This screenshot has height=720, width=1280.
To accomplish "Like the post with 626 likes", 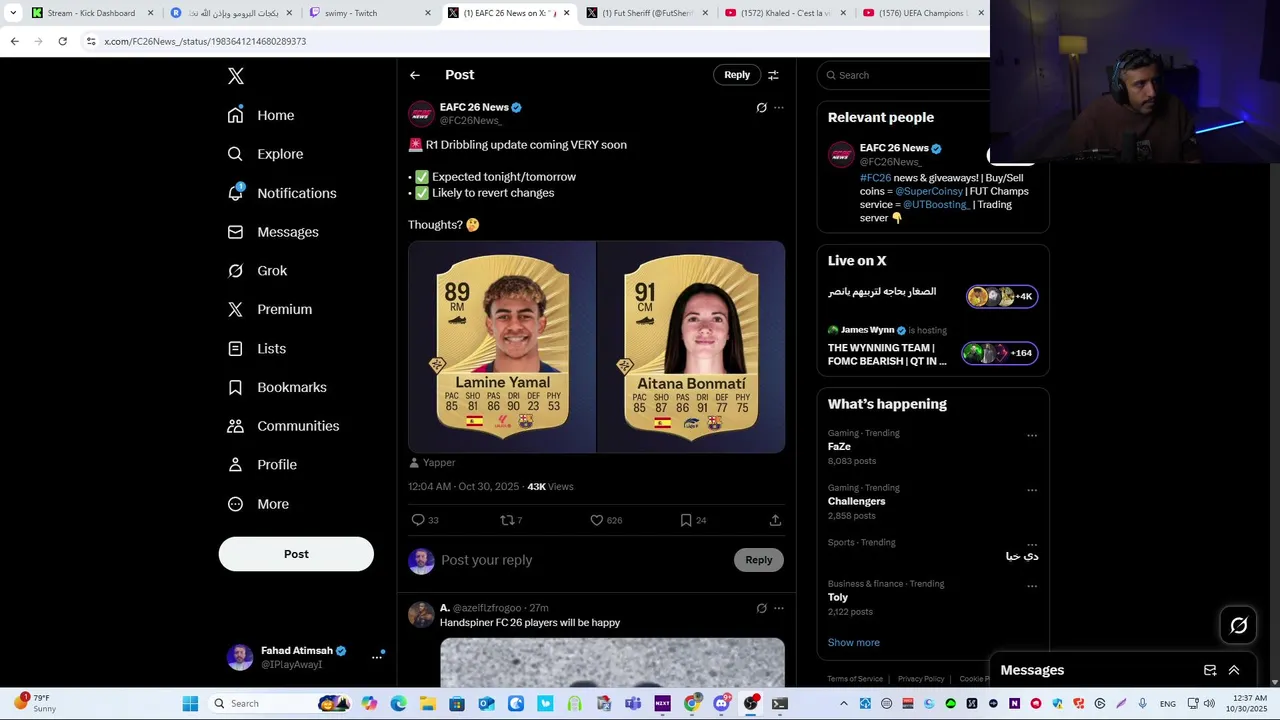I will [597, 520].
